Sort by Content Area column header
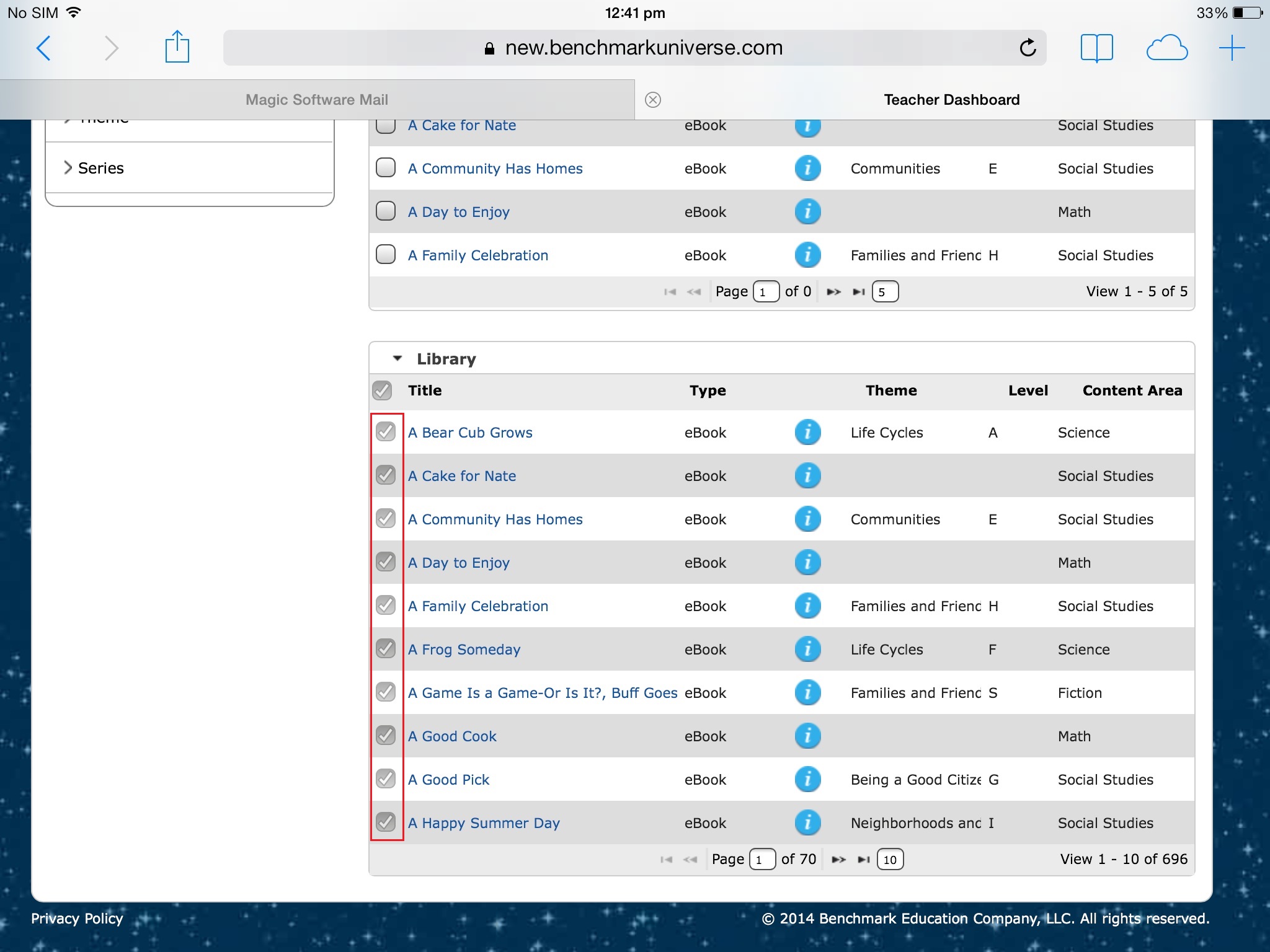1270x952 pixels. [x=1132, y=390]
